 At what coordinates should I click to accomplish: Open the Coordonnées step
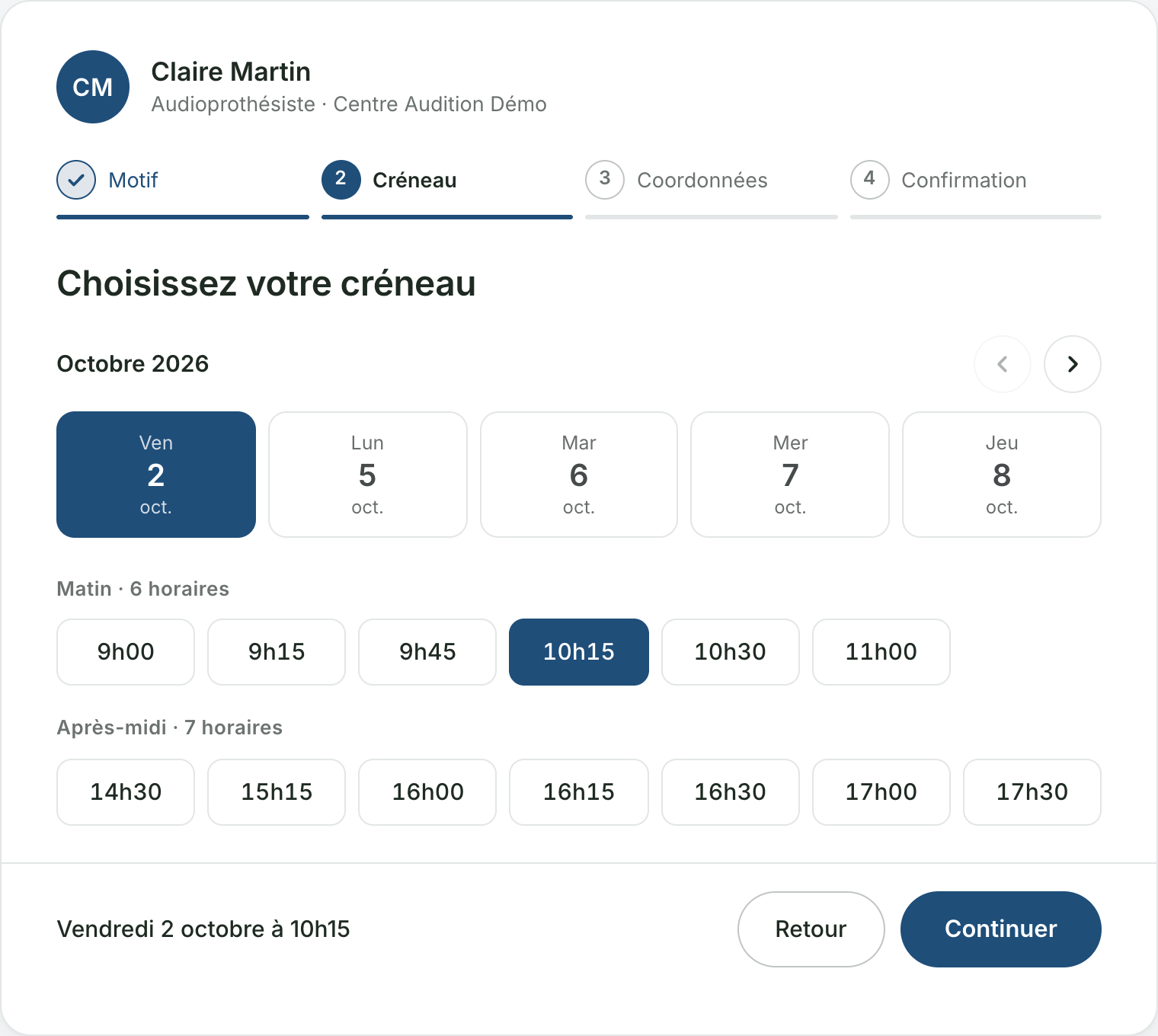(712, 188)
